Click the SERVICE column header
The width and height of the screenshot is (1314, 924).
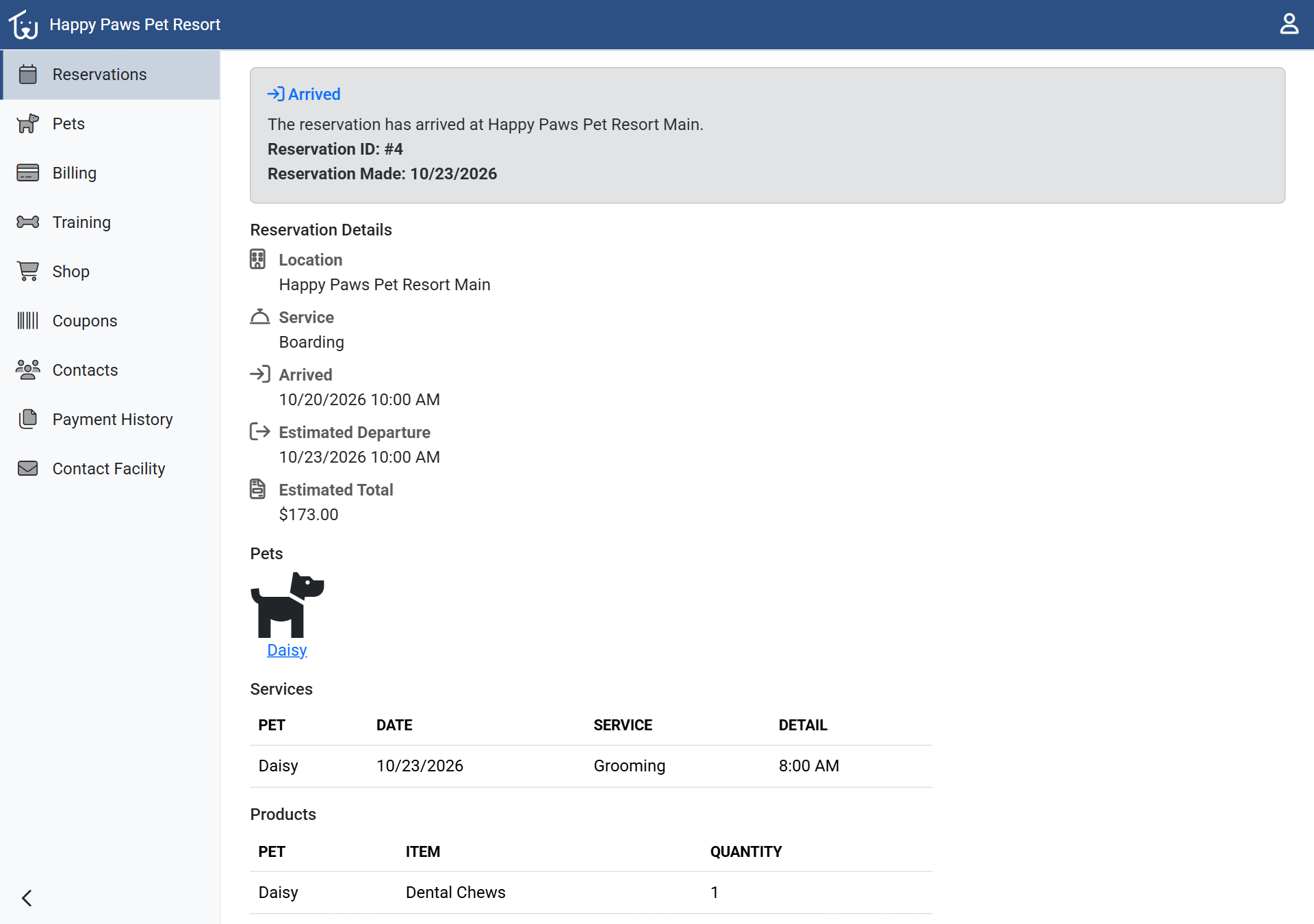click(623, 725)
